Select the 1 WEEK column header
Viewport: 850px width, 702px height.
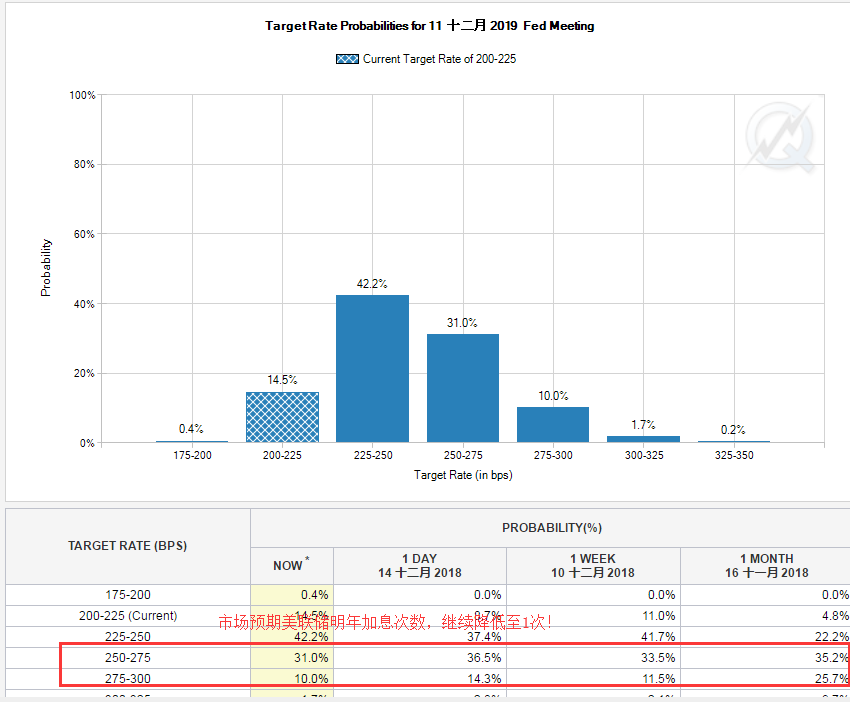coord(593,565)
